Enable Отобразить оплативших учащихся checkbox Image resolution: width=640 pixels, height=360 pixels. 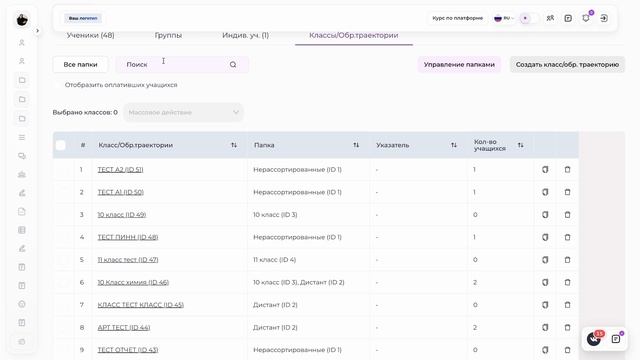click(58, 85)
